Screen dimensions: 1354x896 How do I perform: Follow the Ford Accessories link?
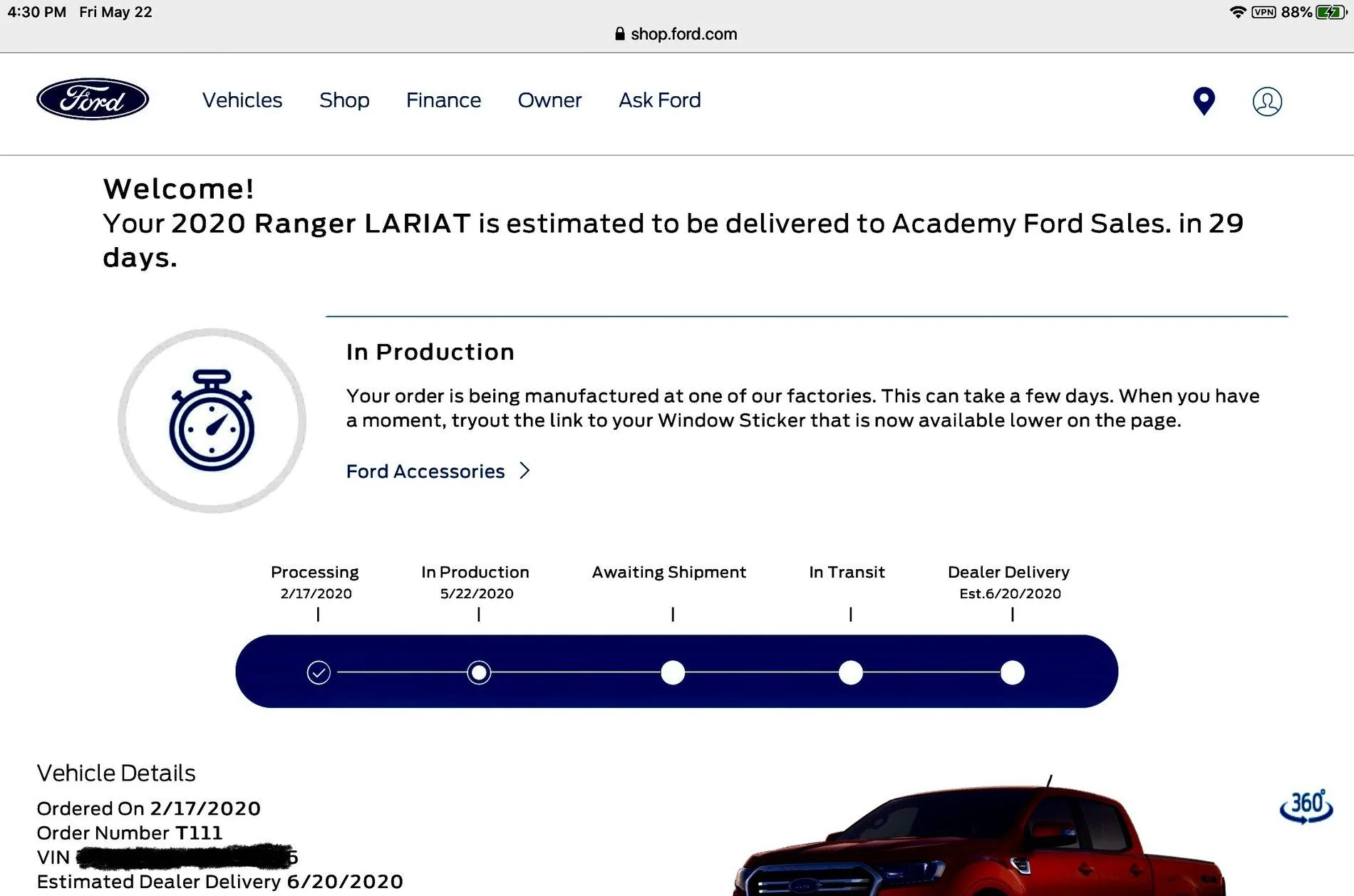425,472
